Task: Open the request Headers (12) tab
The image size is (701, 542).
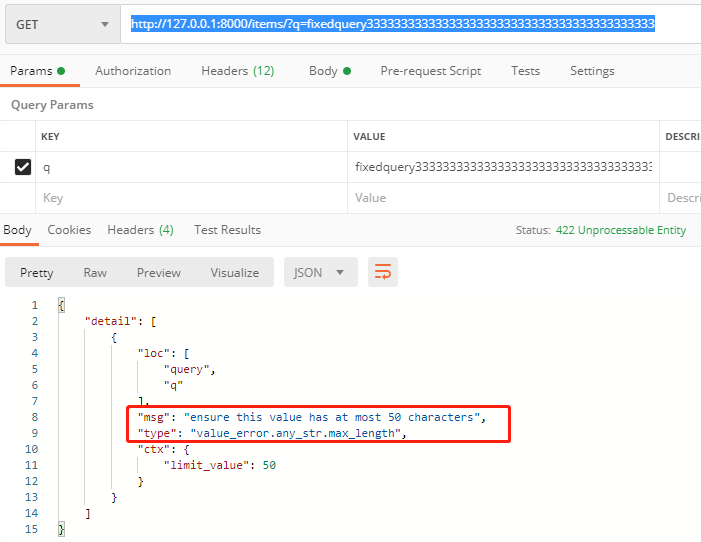Action: 237,71
